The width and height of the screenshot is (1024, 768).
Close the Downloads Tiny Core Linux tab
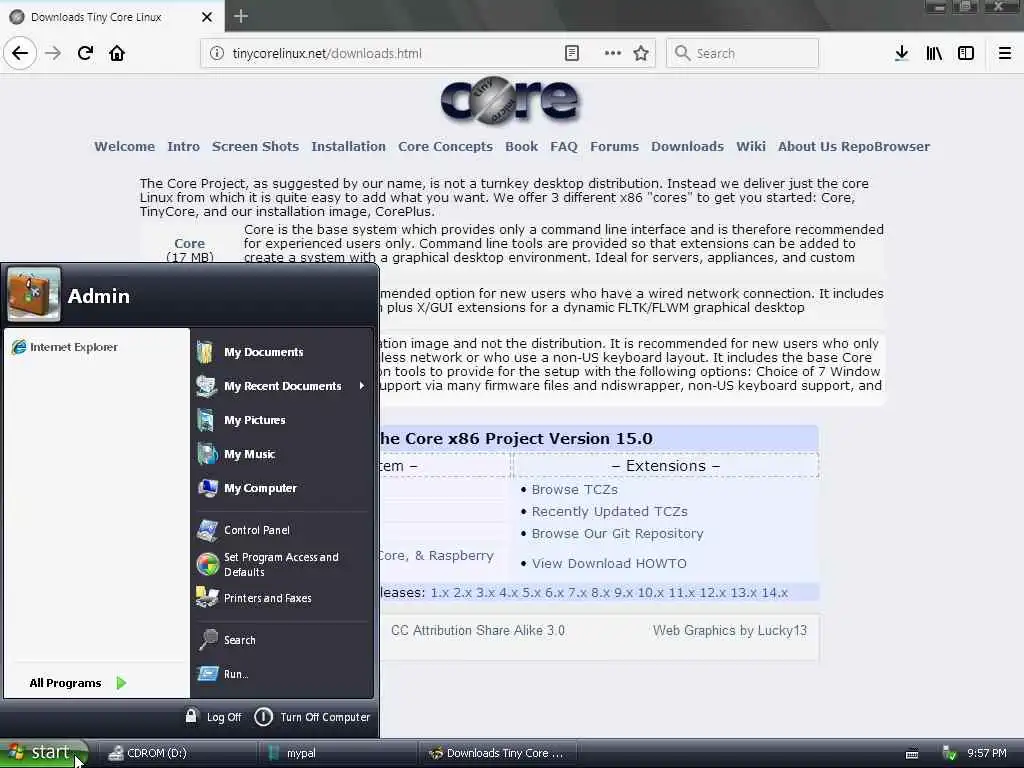(x=206, y=17)
